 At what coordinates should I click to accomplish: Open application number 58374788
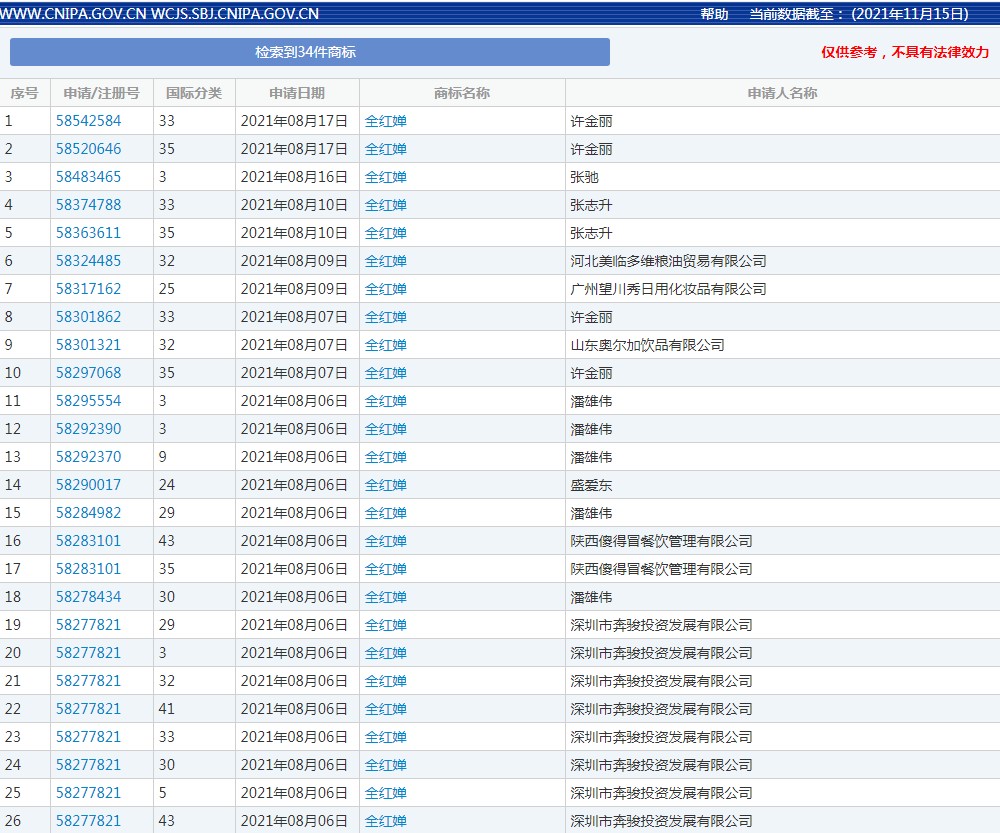click(88, 205)
